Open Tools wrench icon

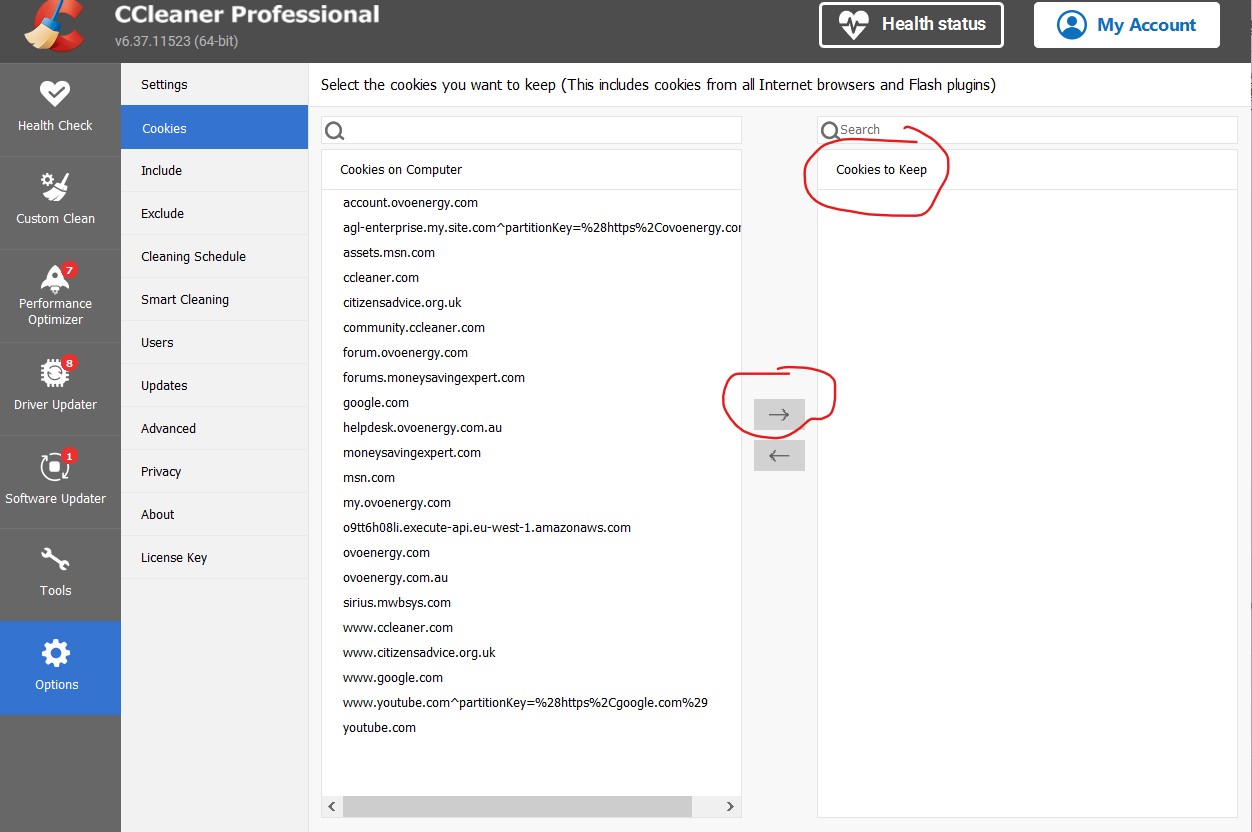pos(55,560)
